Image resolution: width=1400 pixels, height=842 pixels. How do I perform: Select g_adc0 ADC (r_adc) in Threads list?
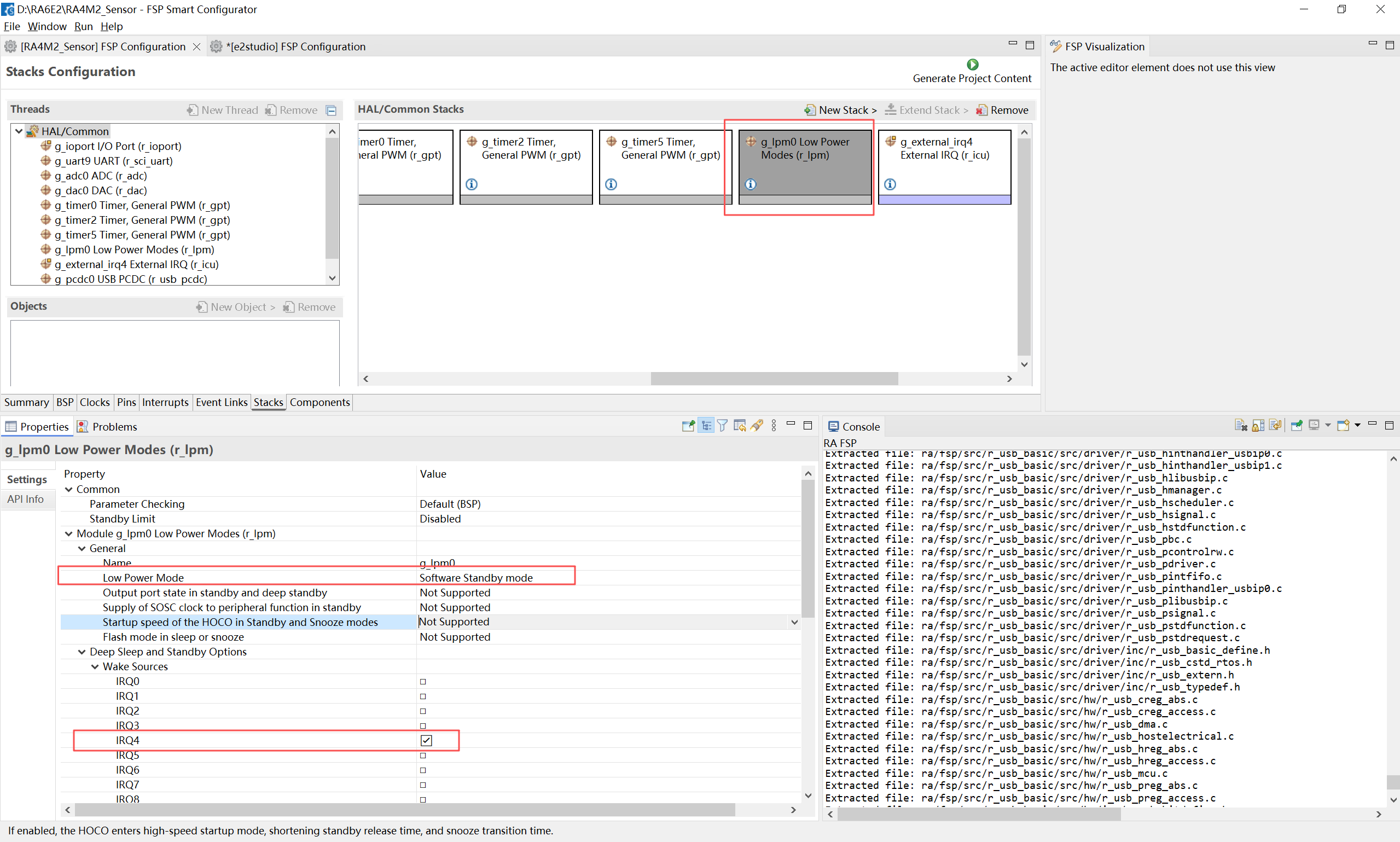click(101, 175)
